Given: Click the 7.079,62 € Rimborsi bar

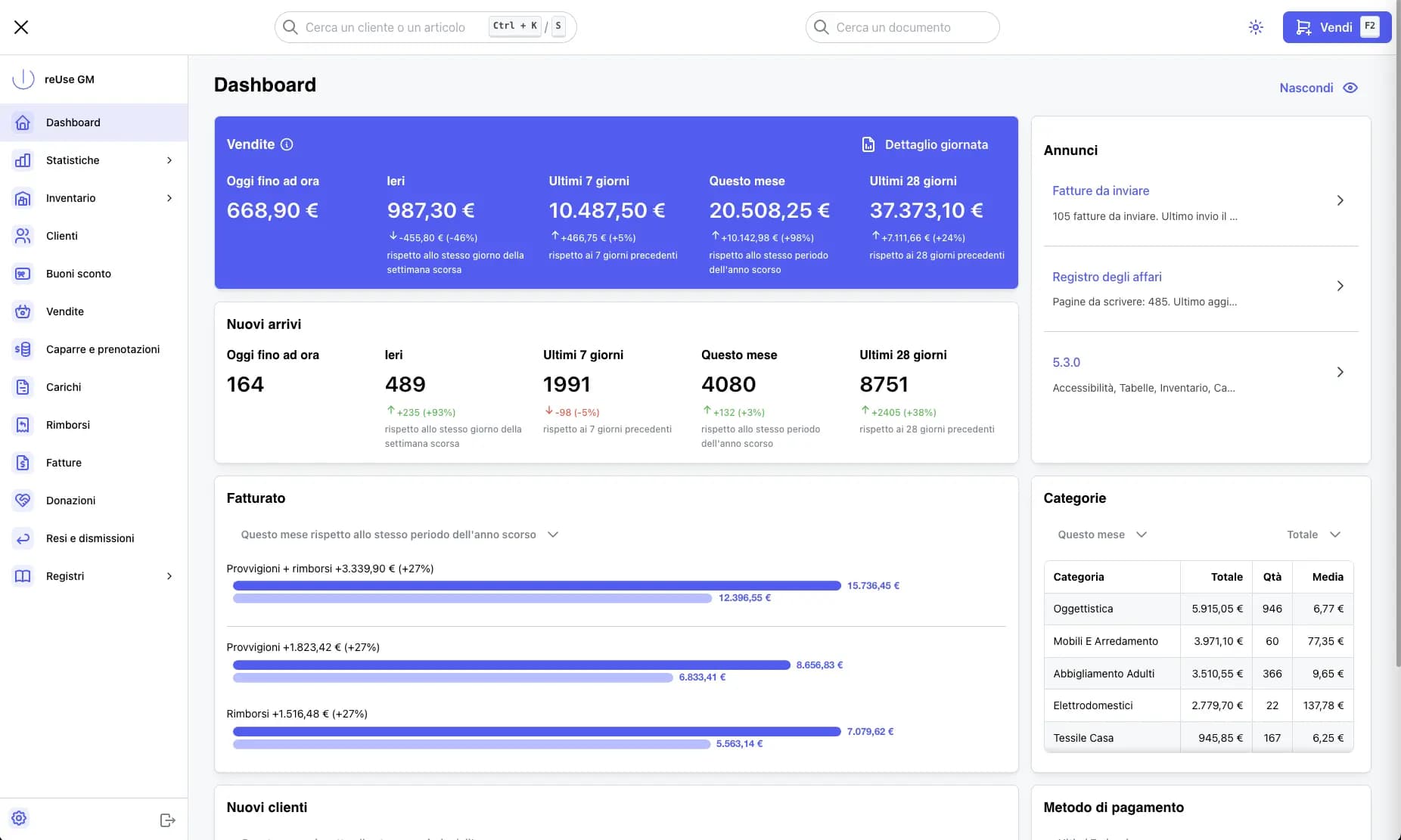Looking at the screenshot, I should [x=537, y=731].
